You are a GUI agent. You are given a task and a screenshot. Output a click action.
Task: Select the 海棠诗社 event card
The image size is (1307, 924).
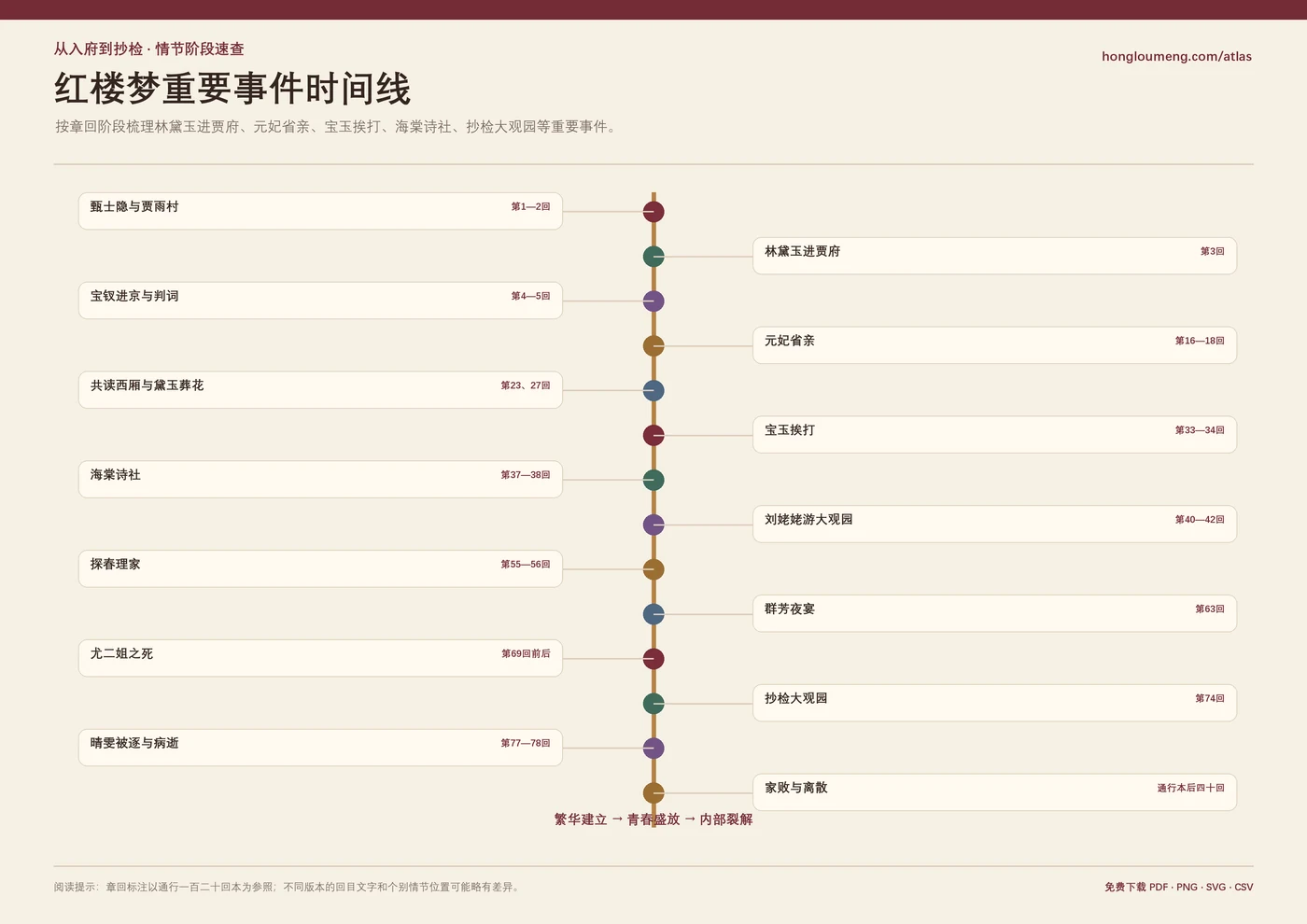[320, 479]
